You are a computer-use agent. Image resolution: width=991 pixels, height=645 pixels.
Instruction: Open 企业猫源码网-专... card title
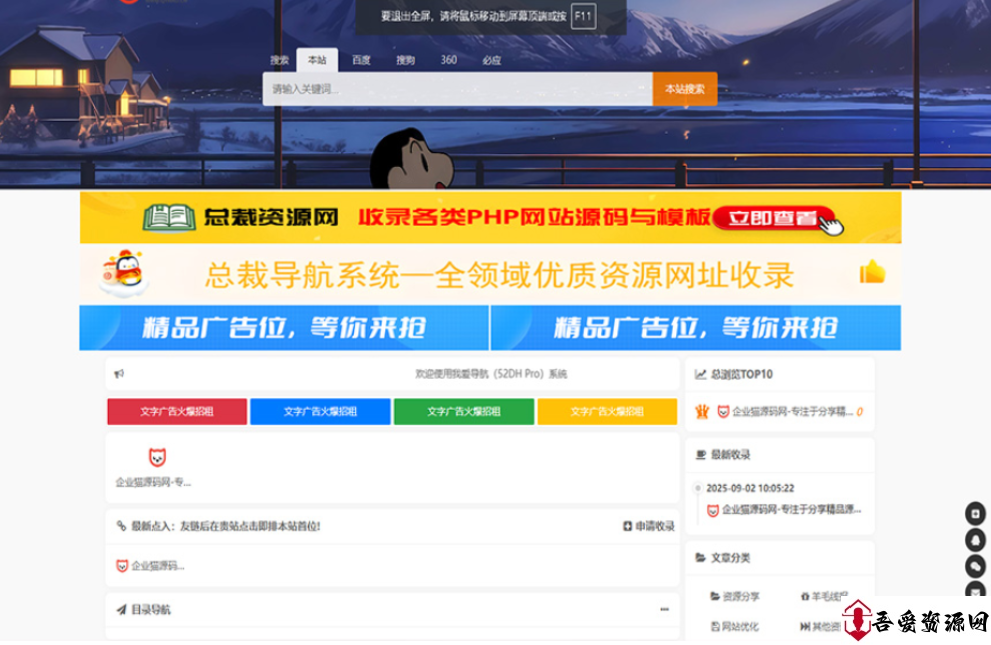click(153, 483)
